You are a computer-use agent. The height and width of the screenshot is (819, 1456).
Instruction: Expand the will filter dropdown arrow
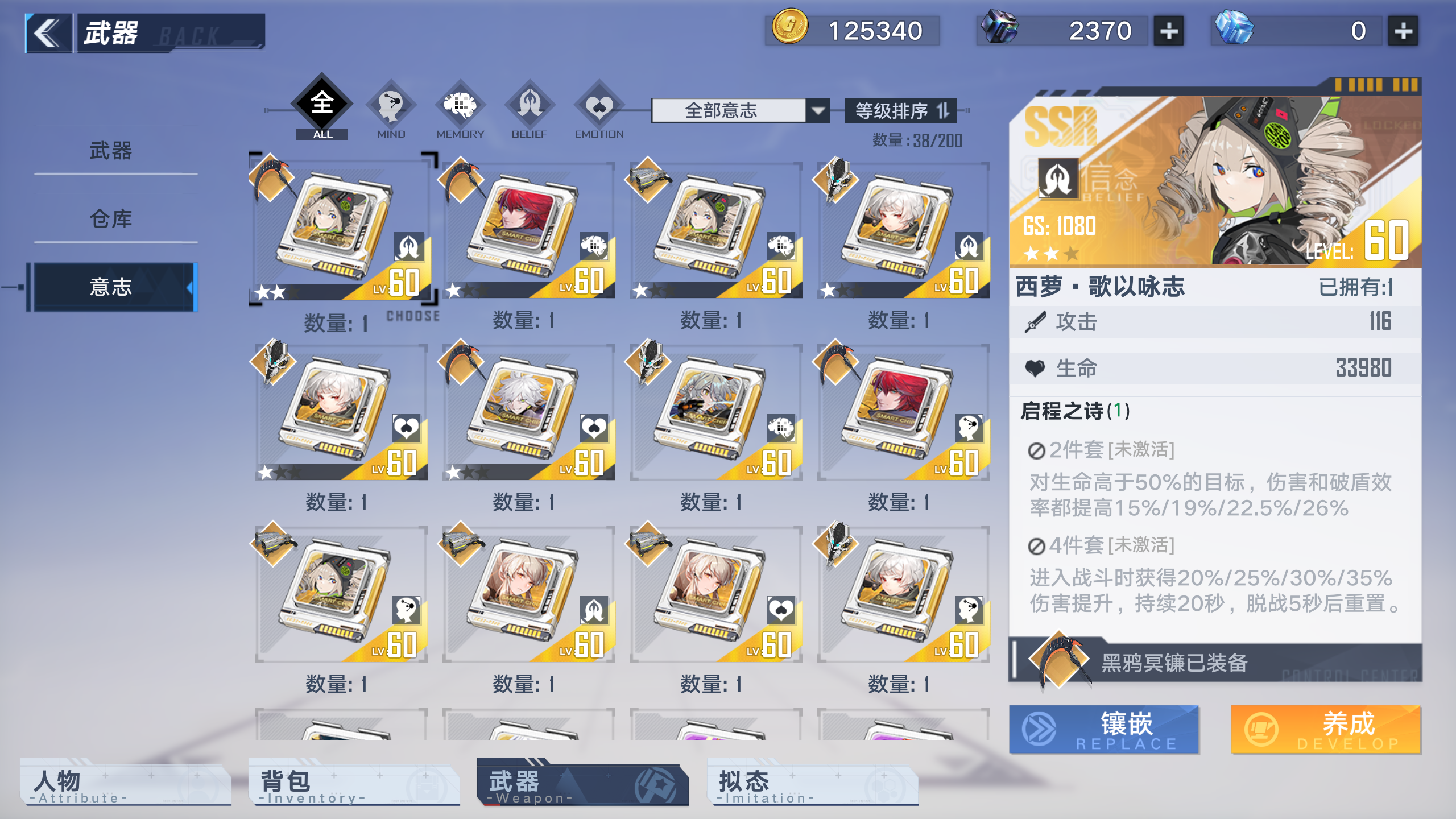pos(818,110)
